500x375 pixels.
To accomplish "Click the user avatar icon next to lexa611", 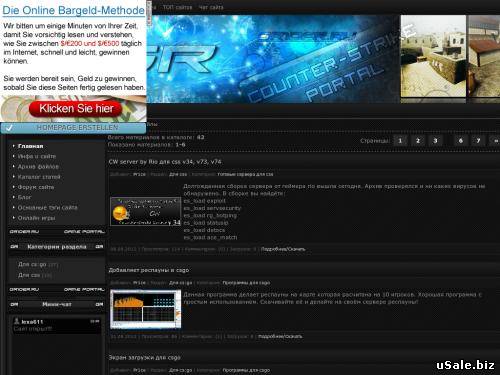I will coord(16,321).
